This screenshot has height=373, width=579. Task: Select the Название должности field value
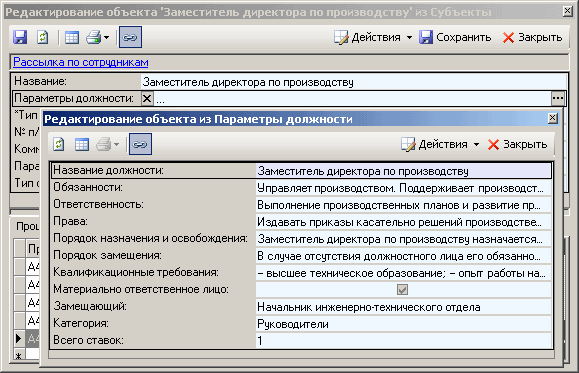[x=404, y=171]
